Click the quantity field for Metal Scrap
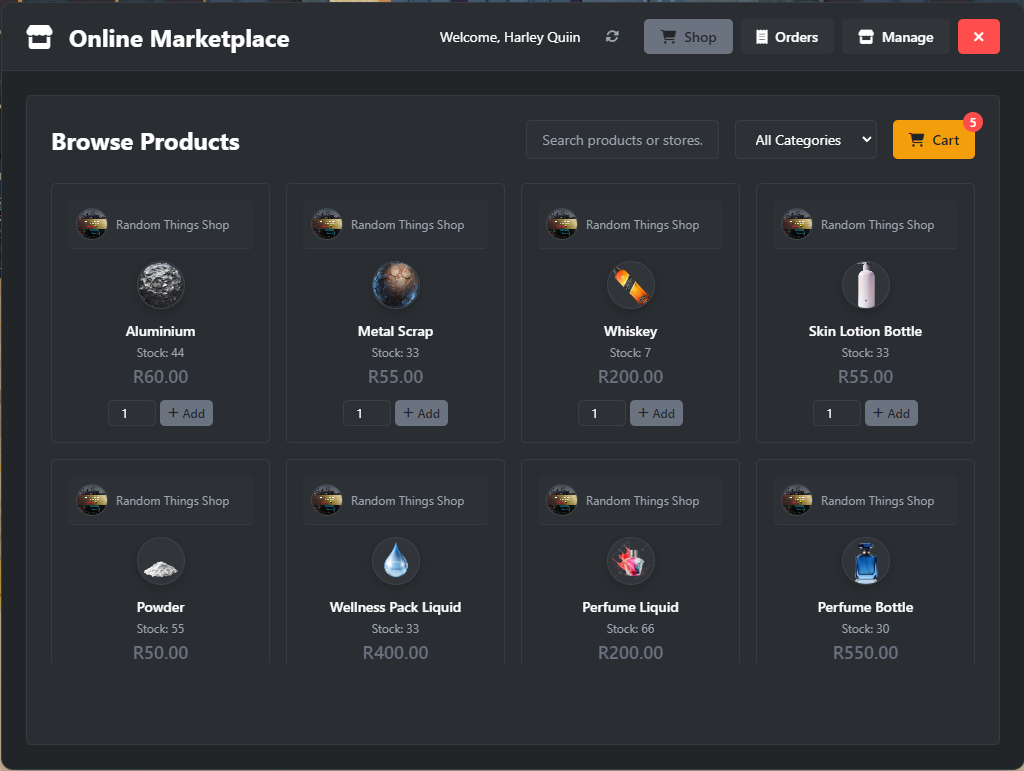Screen dimensions: 1024x771 pos(366,413)
